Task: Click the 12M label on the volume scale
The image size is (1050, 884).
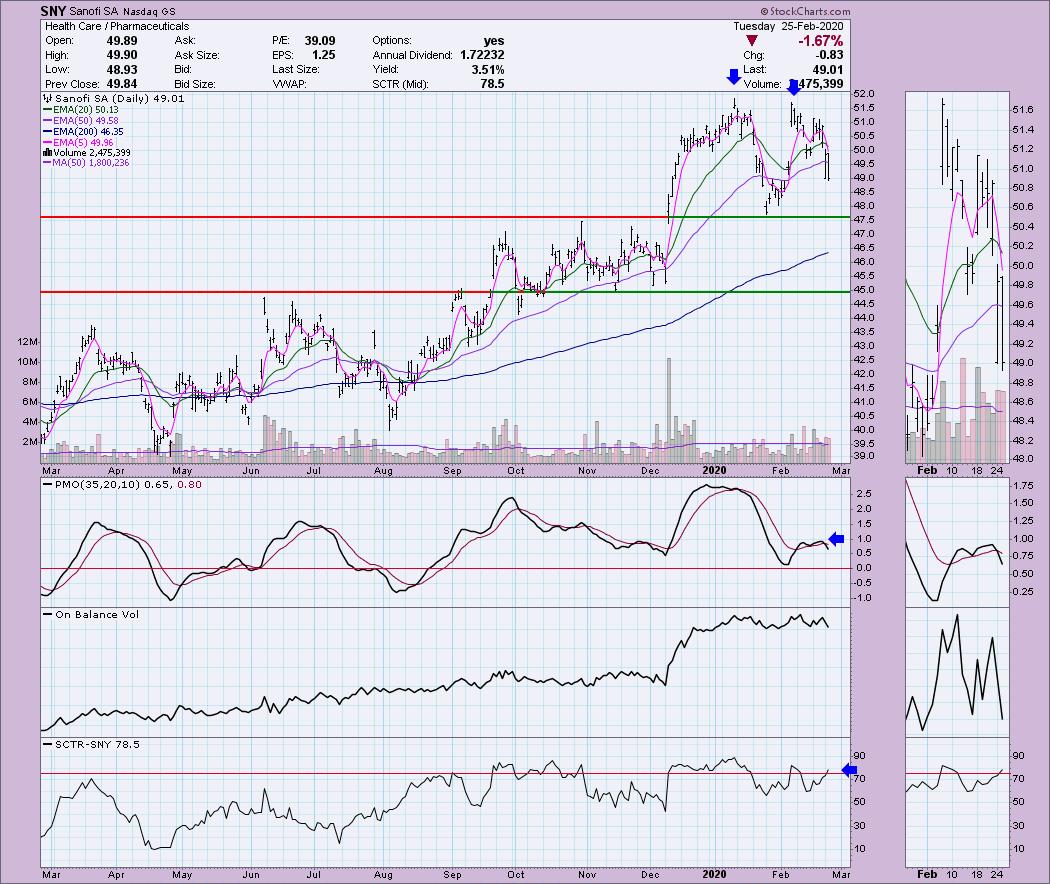Action: pos(28,342)
